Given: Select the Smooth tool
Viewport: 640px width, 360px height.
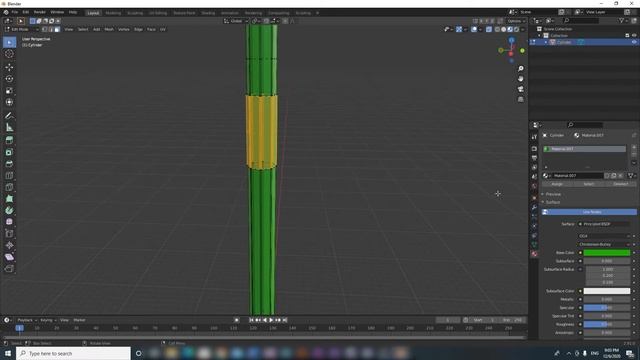Looking at the screenshot, I should click(x=9, y=222).
